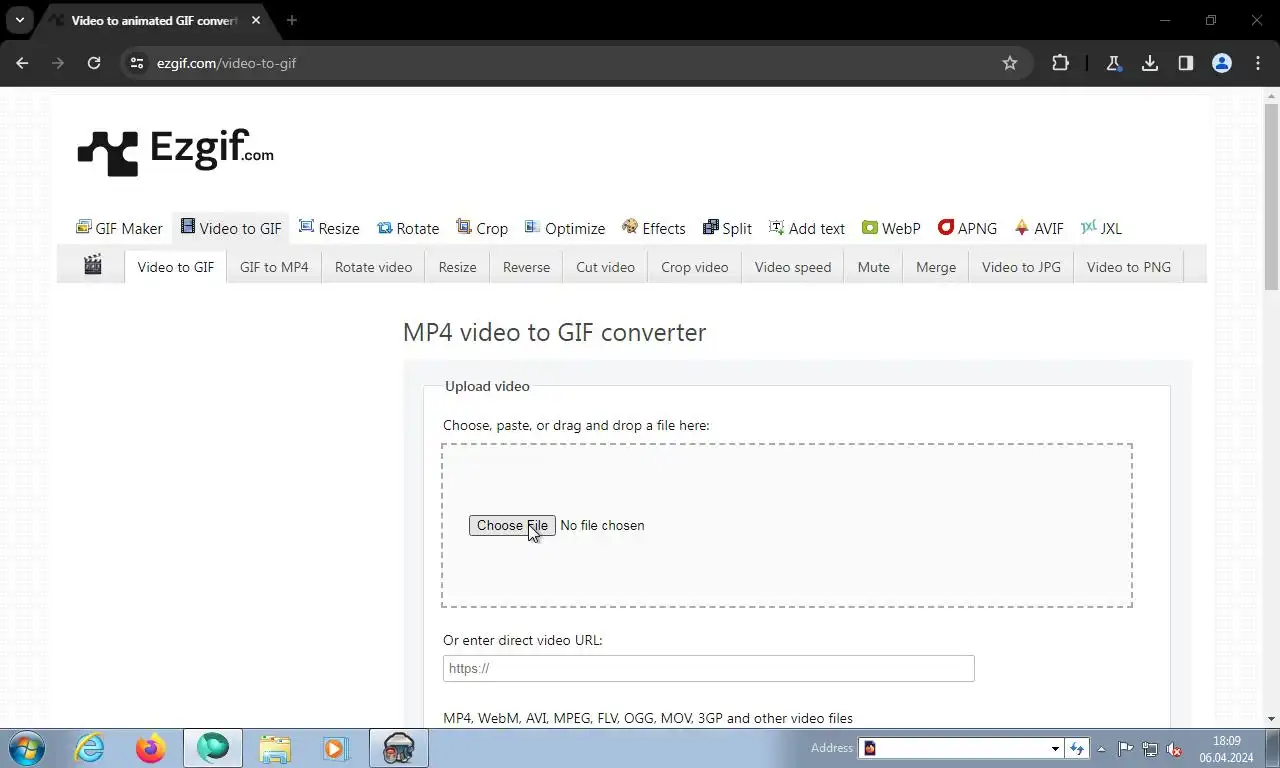Image resolution: width=1280 pixels, height=768 pixels.
Task: Switch to the Mute tab
Action: click(874, 267)
